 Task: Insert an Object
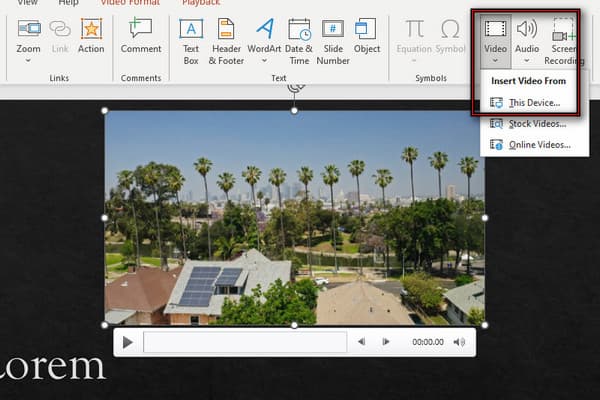click(x=367, y=36)
